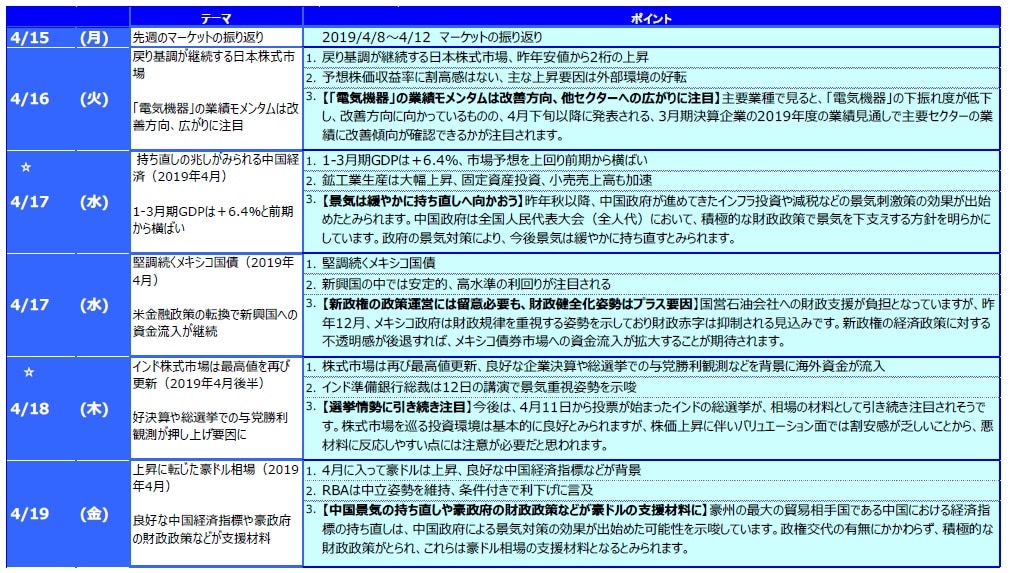Click the (月) weekday label

pos(94,37)
